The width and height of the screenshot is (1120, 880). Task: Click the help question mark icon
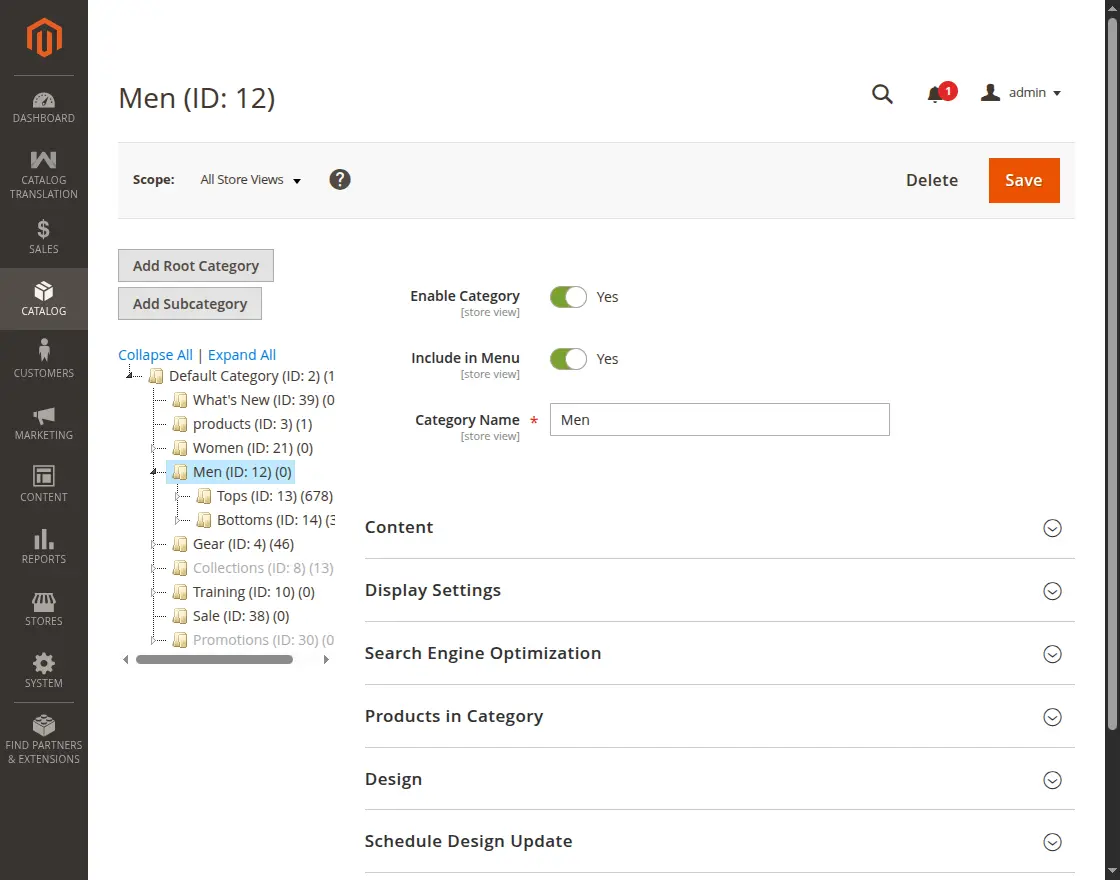(340, 180)
